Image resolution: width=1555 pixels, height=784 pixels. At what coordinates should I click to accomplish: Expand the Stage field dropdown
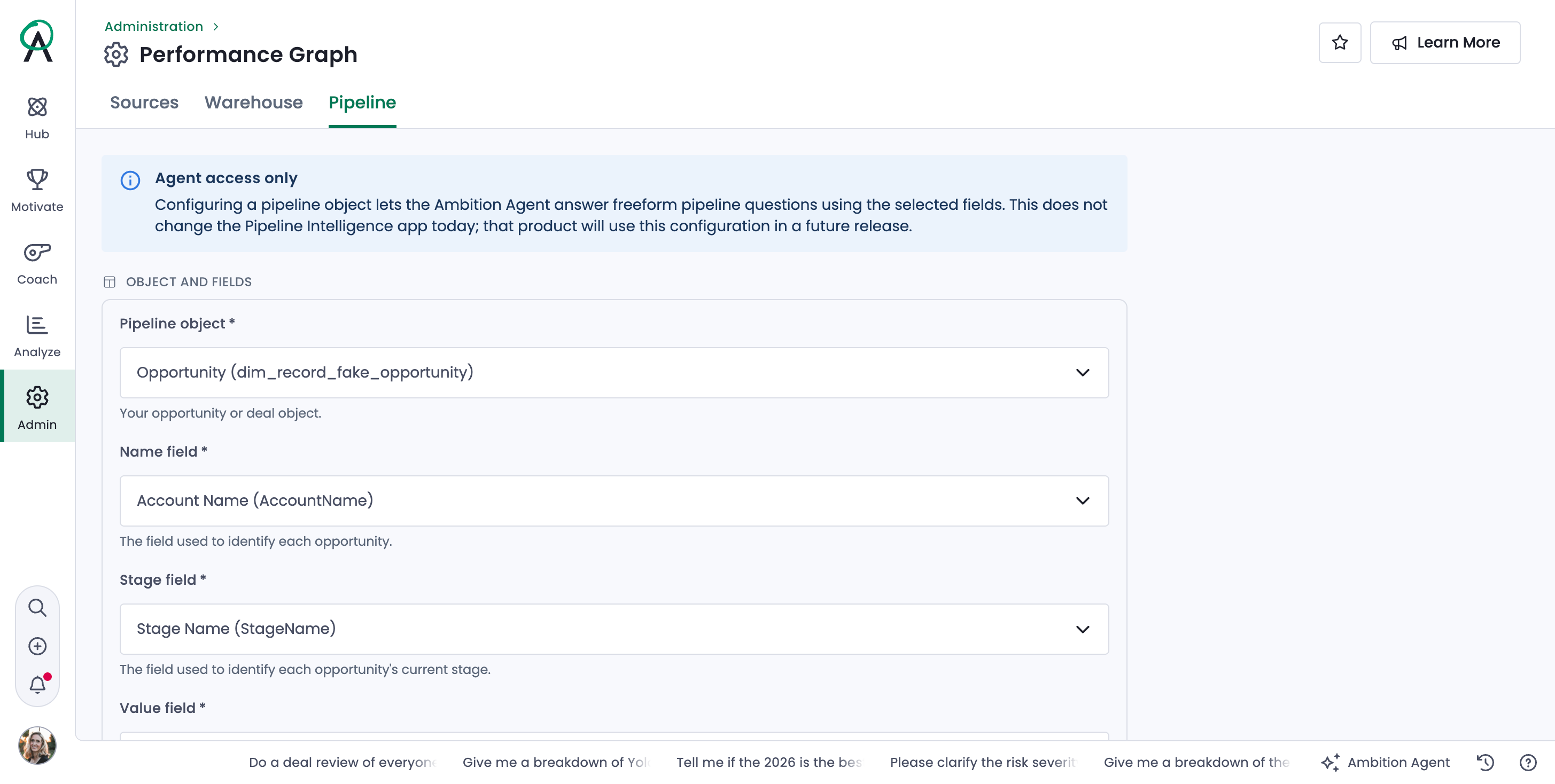(614, 629)
